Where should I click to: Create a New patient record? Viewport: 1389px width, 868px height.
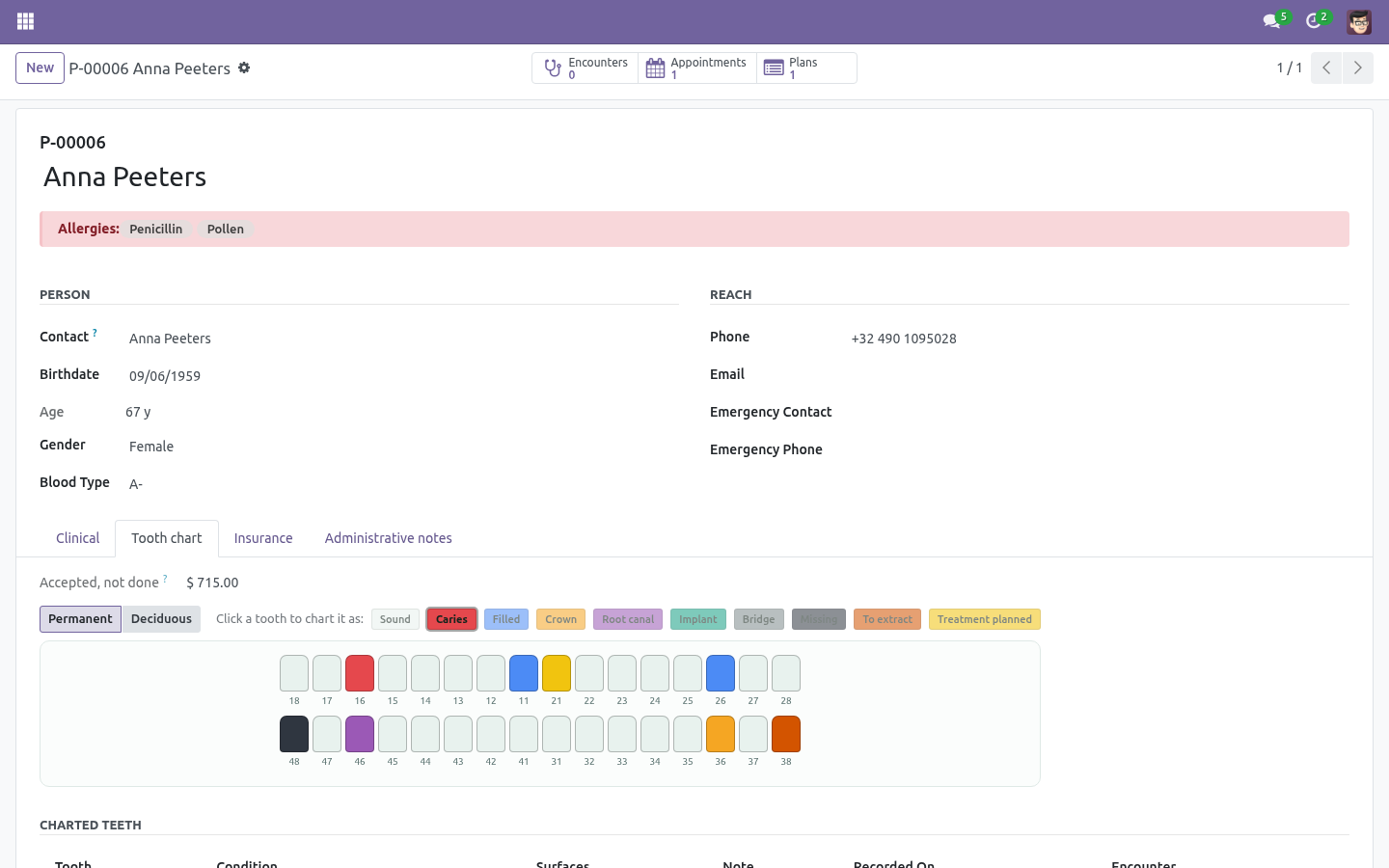point(40,68)
